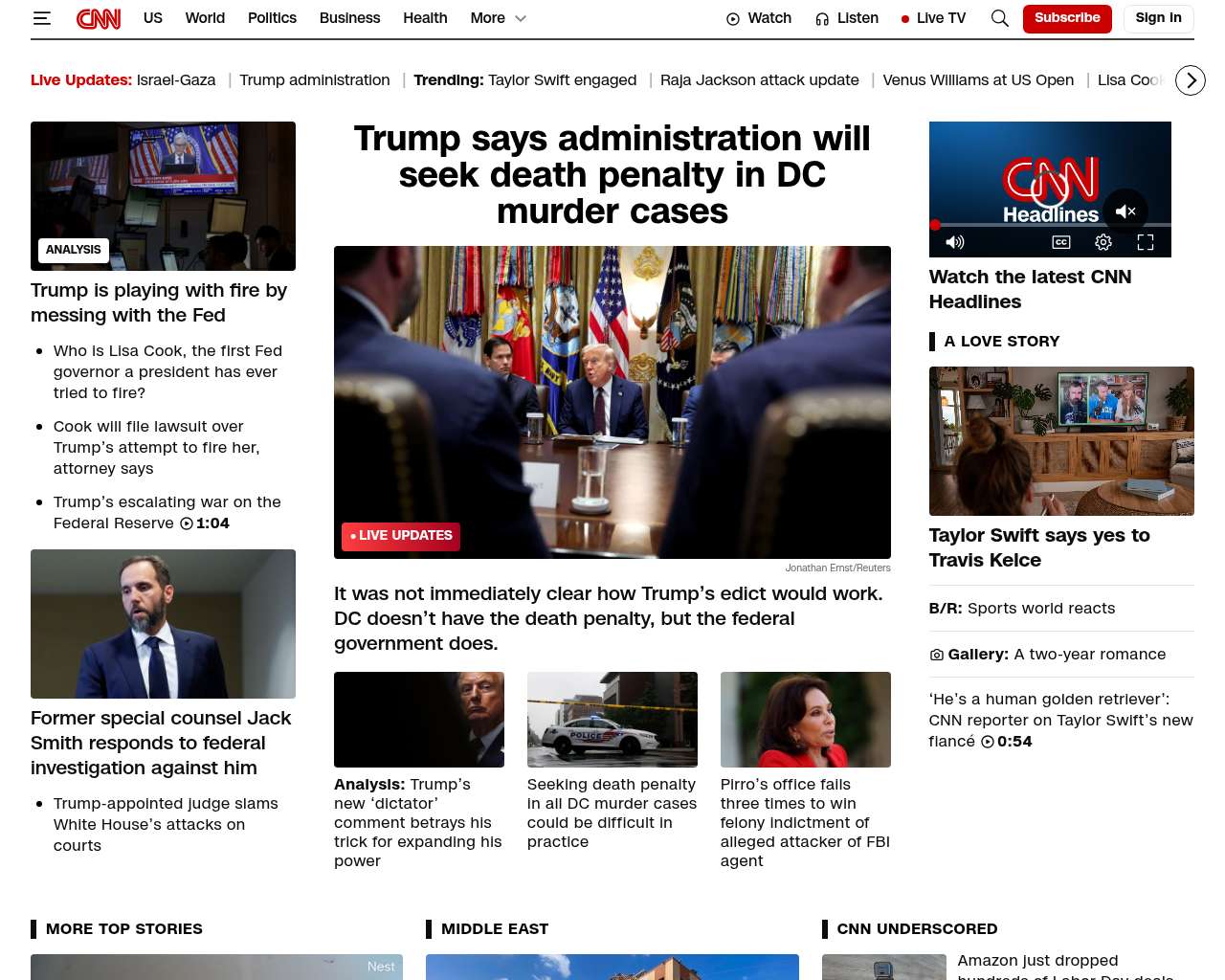This screenshot has height=980, width=1225.
Task: Toggle closed captions on CNN Headlines video
Action: pos(1061,242)
